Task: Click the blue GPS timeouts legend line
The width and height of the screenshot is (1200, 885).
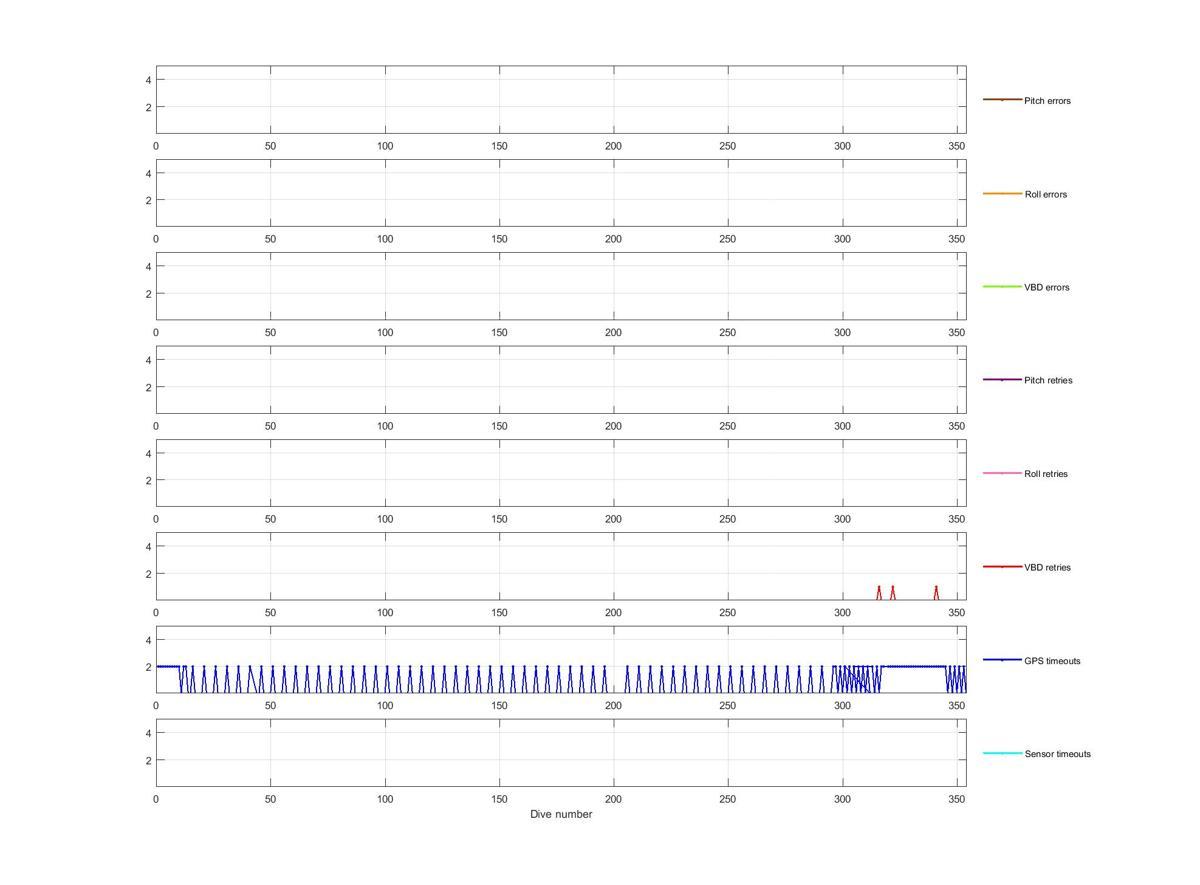Action: (1002, 660)
